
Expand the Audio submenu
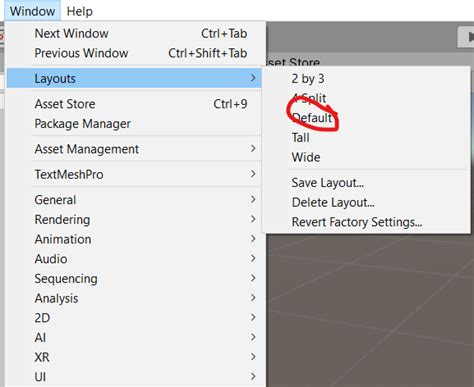pyautogui.click(x=133, y=259)
